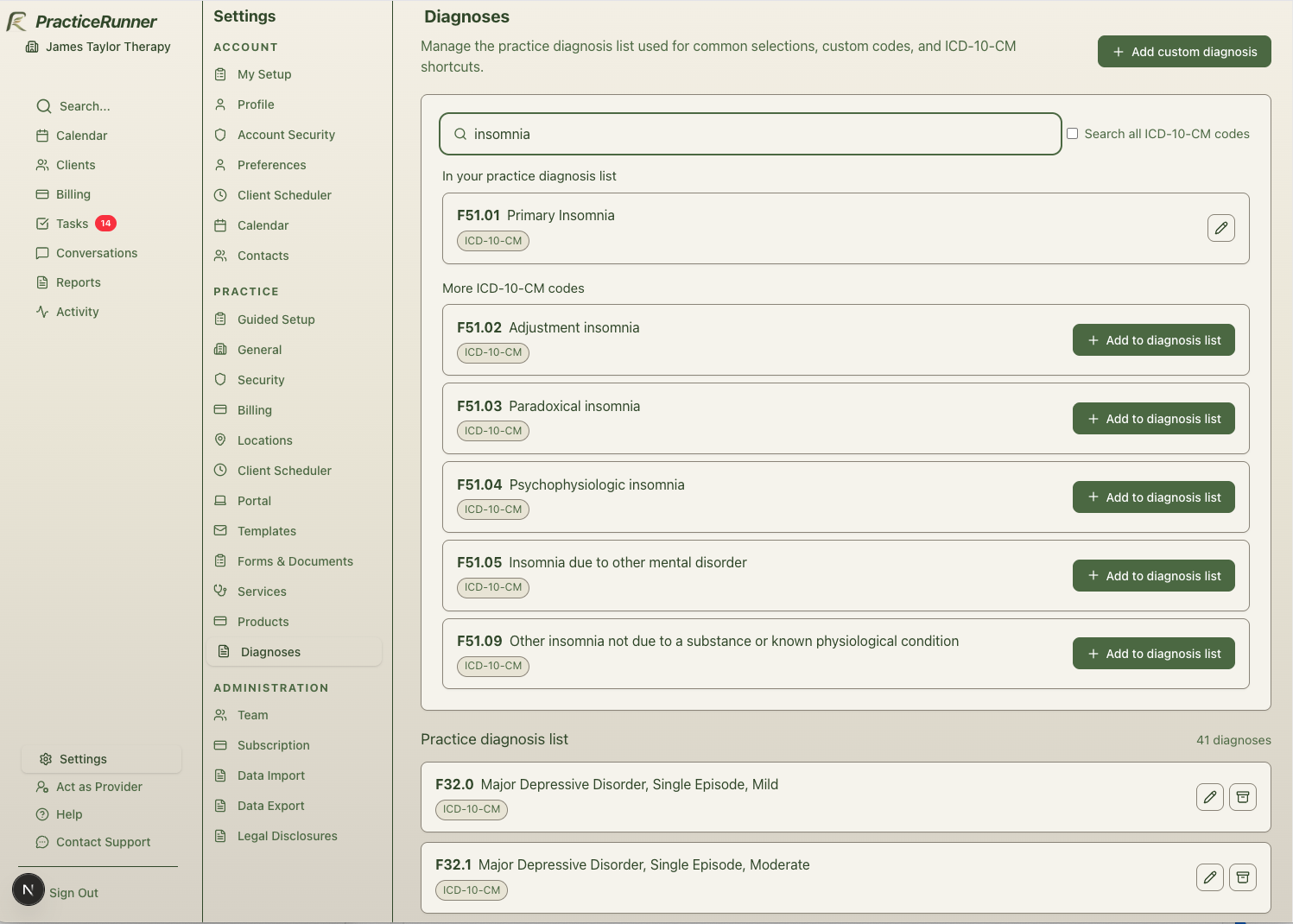Archive the F32.1 Moderate diagnosis
This screenshot has width=1293, height=924.
pyautogui.click(x=1243, y=877)
